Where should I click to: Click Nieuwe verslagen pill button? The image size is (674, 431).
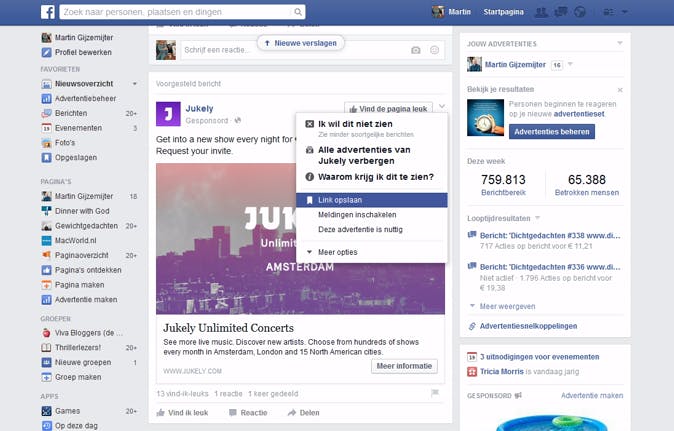coord(300,43)
